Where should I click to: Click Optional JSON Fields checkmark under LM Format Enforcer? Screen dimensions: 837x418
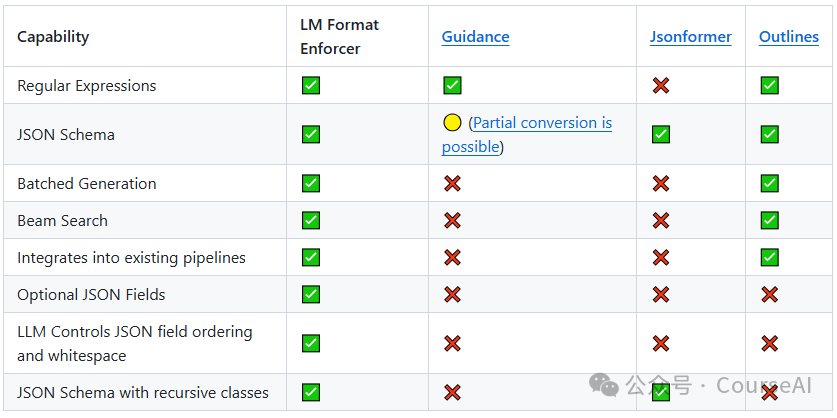(311, 295)
